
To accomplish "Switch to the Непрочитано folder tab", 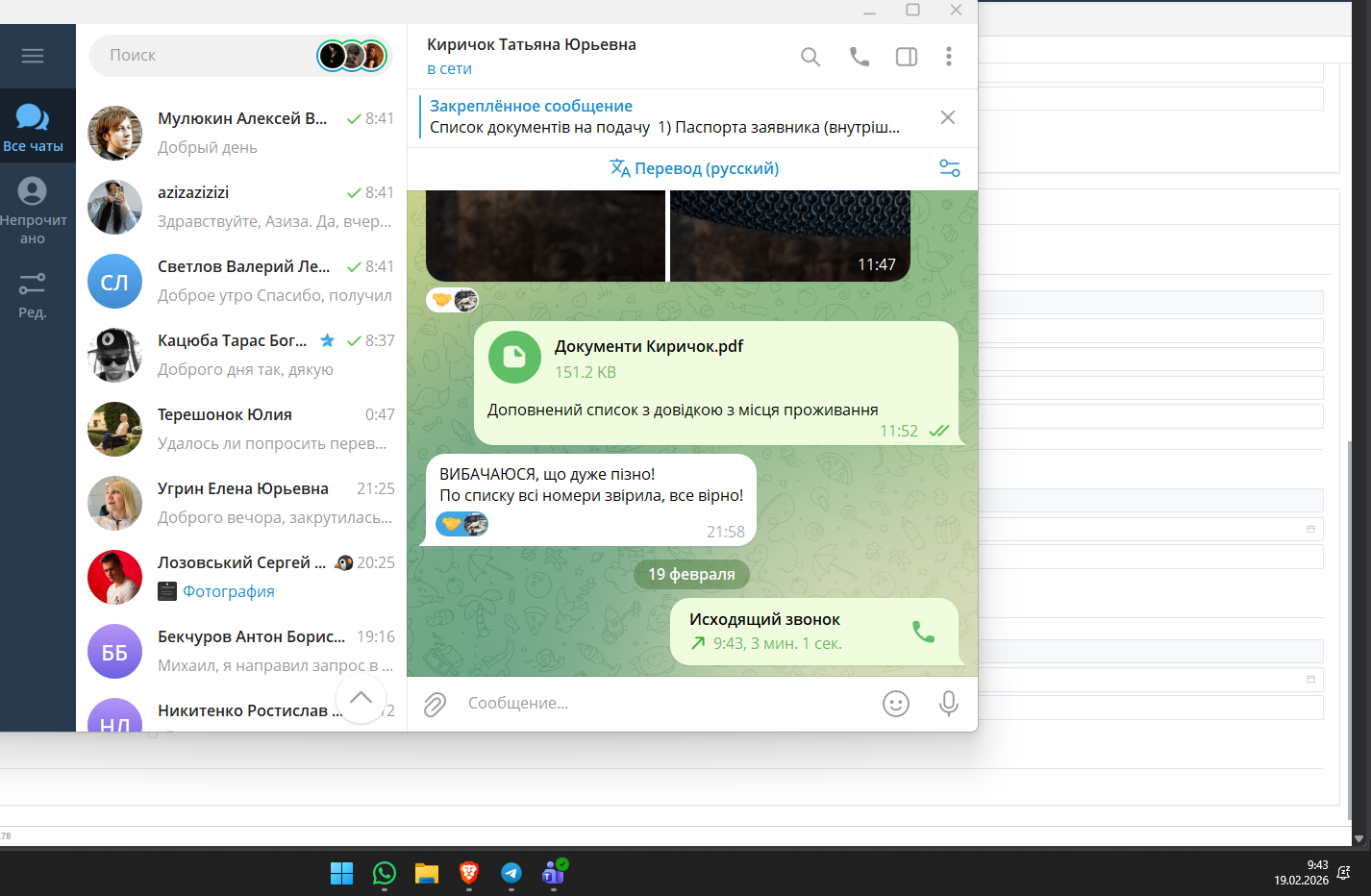I will pyautogui.click(x=33, y=211).
